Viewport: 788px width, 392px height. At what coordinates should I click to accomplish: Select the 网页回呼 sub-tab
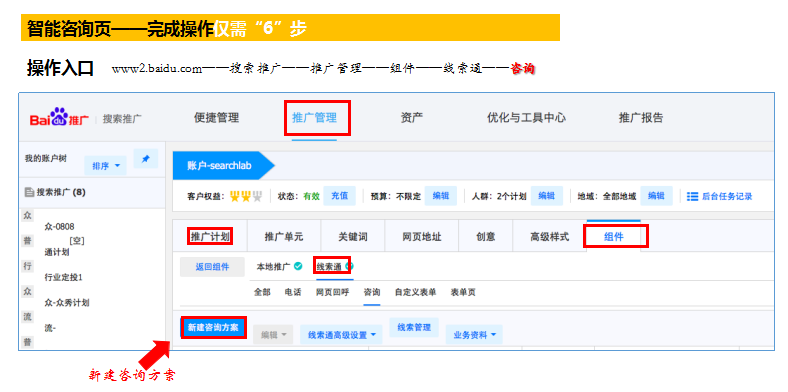[332, 292]
